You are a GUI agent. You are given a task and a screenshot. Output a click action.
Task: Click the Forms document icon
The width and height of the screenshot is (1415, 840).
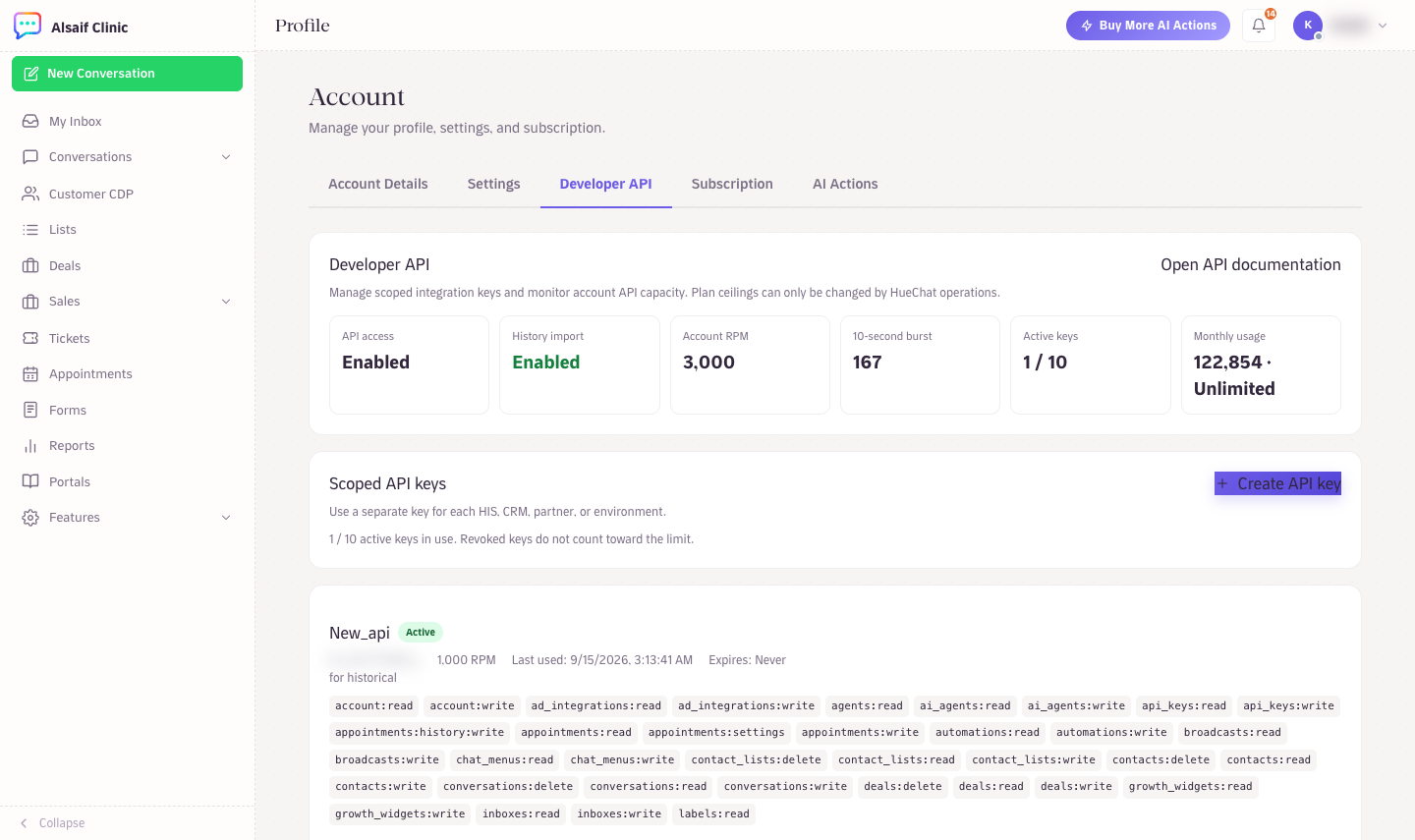click(x=30, y=410)
